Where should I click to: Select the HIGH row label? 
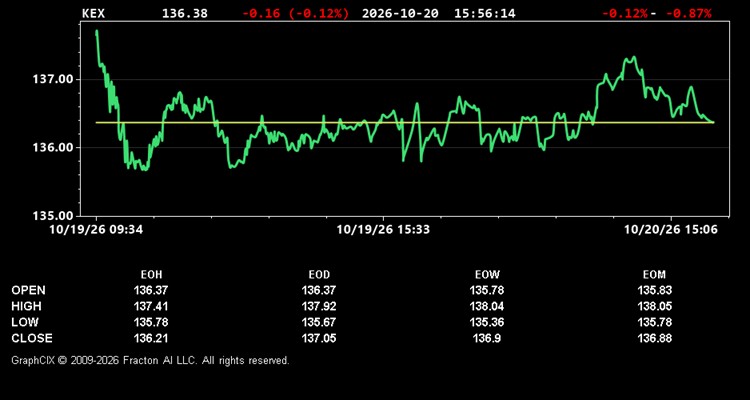click(x=26, y=306)
